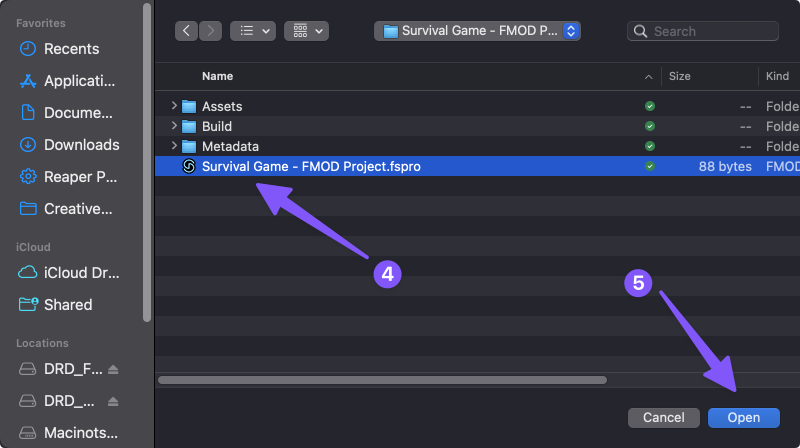The height and width of the screenshot is (448, 800).
Task: Open the item grouping dropdown
Action: [306, 31]
